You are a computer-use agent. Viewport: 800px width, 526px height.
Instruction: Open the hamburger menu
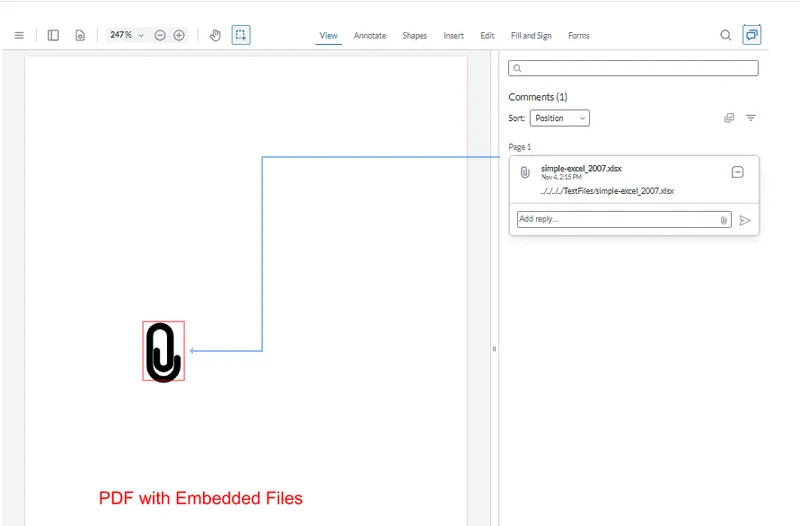pyautogui.click(x=19, y=35)
